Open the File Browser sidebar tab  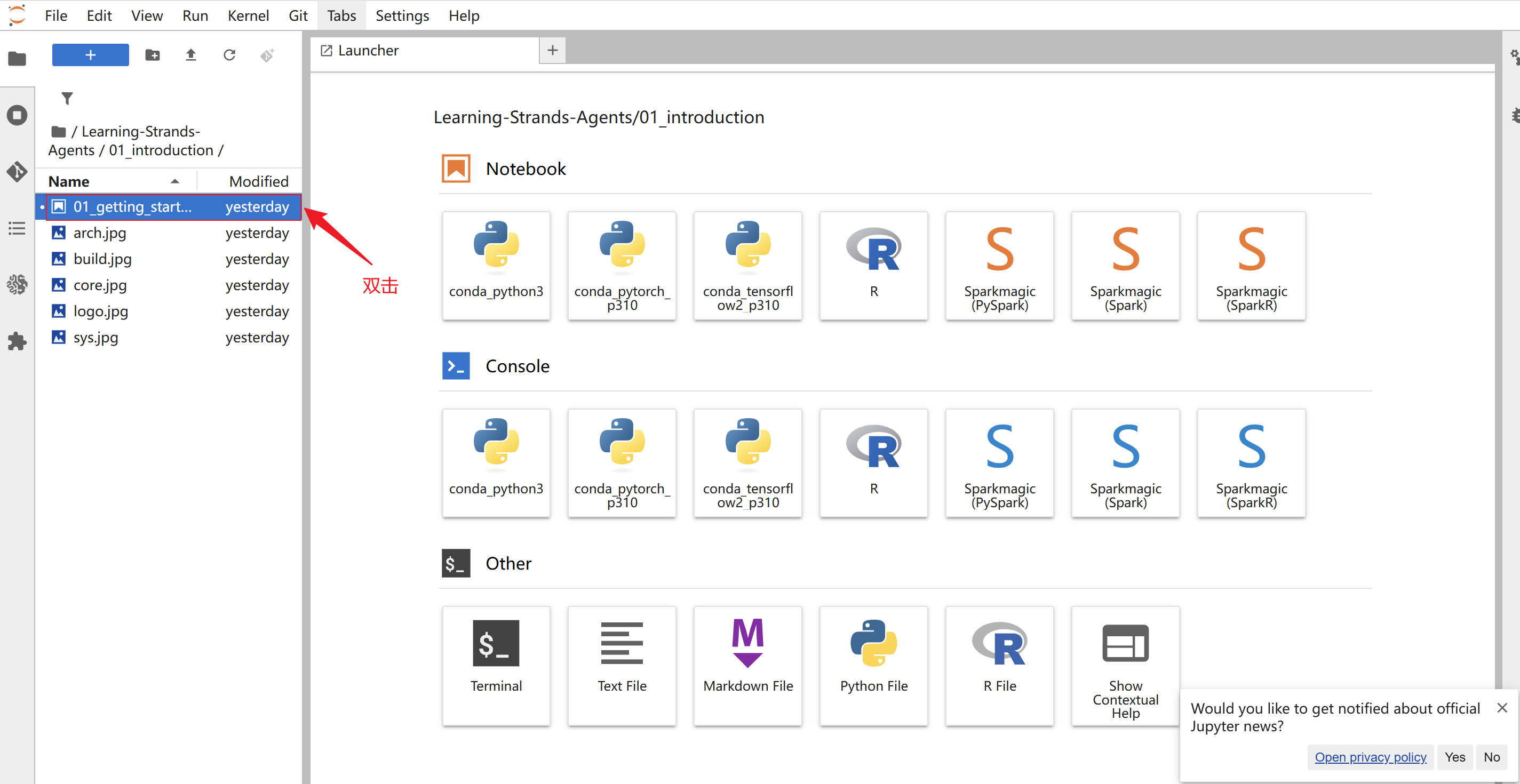(x=17, y=59)
